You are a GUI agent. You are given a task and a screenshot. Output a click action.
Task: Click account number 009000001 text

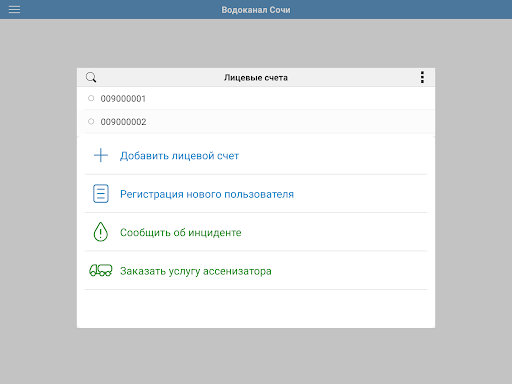tap(123, 99)
